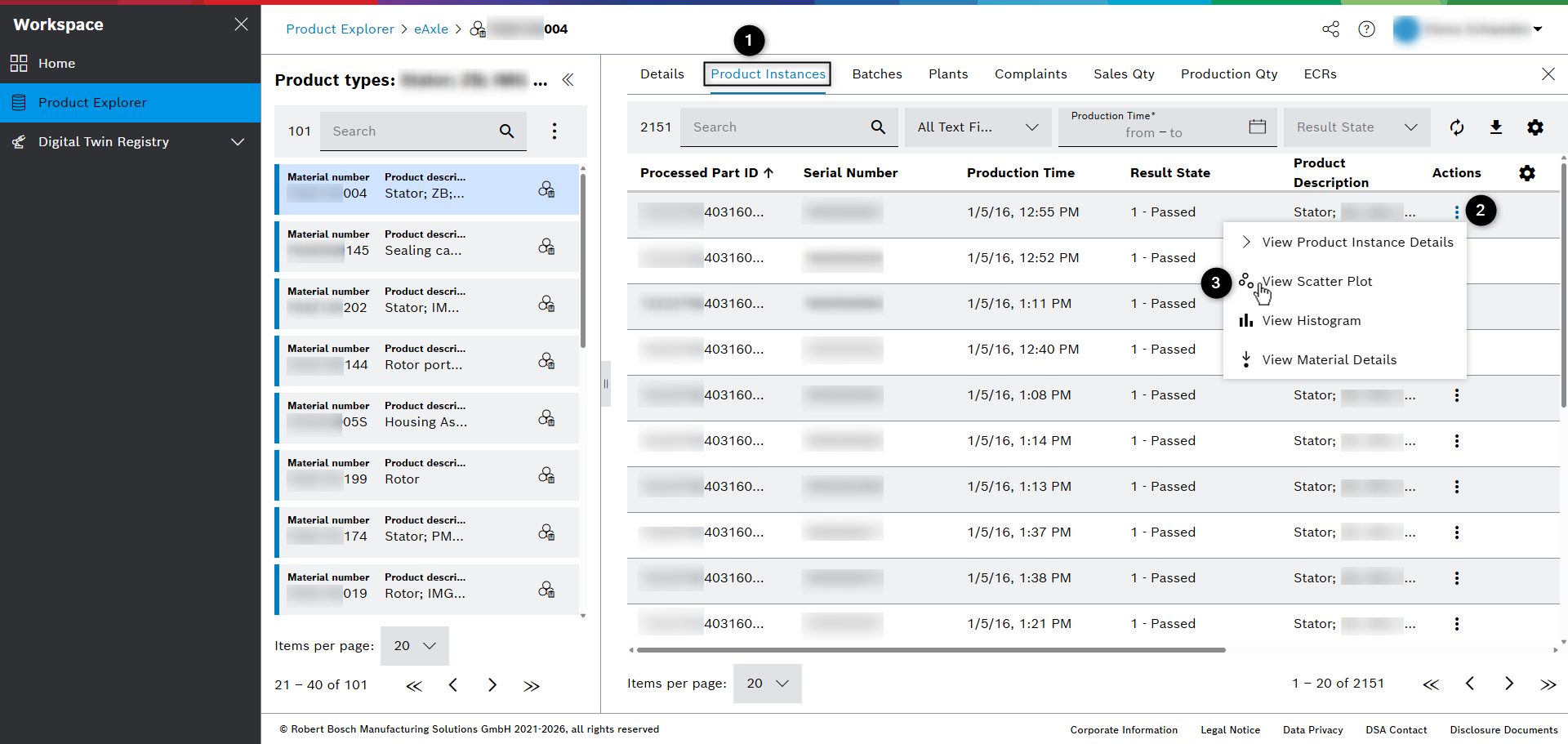Open the Corporate Information footer link
1568x744 pixels.
[x=1124, y=730]
